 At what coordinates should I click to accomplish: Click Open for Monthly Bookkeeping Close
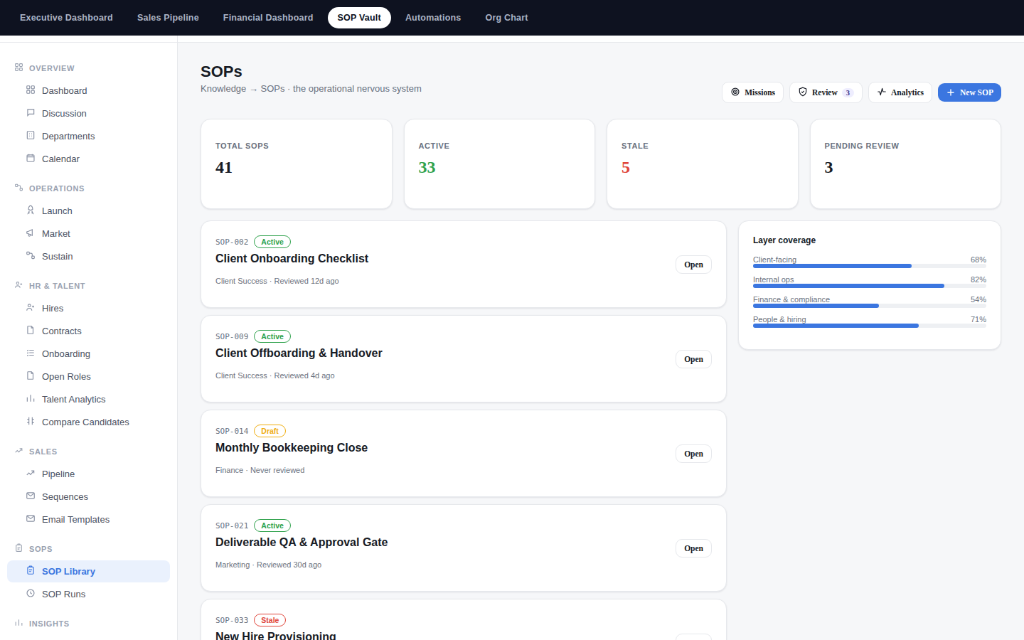(x=694, y=454)
